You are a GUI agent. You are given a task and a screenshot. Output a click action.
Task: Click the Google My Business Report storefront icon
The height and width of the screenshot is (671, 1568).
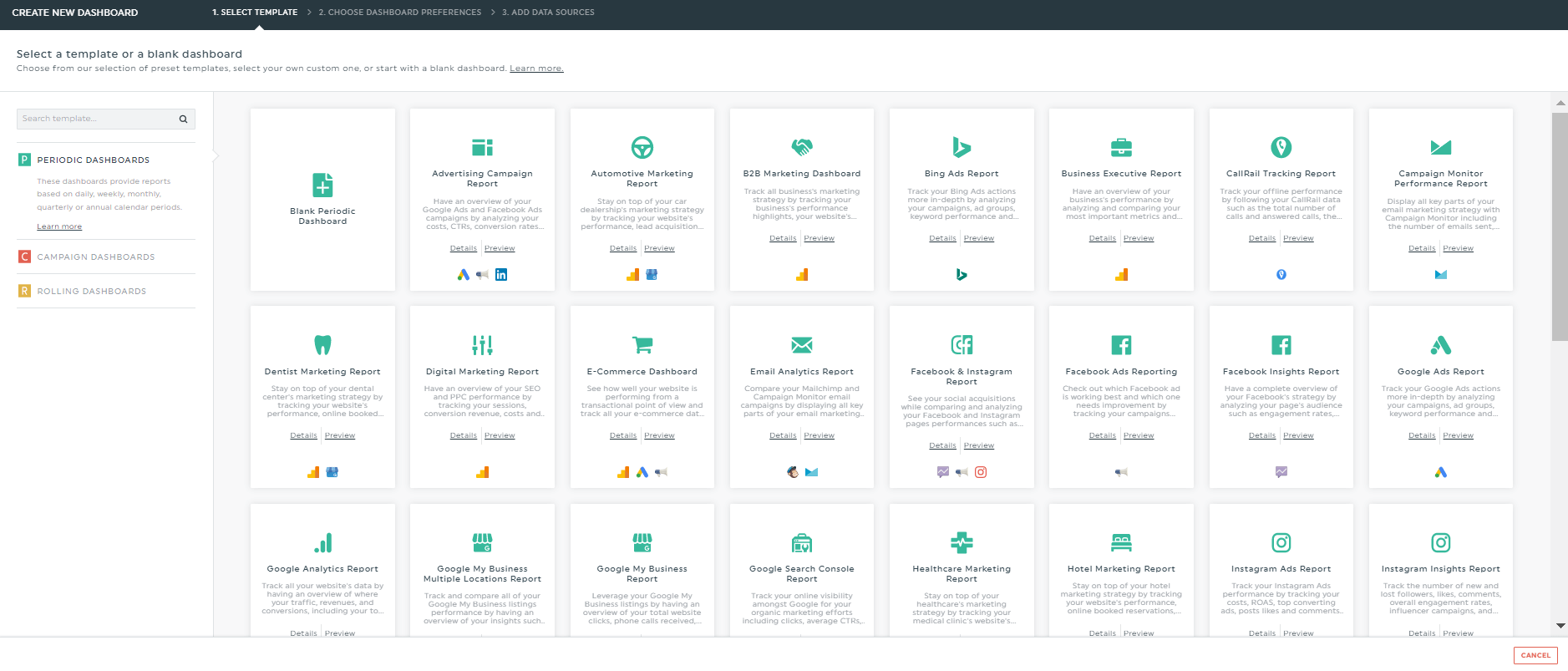642,542
